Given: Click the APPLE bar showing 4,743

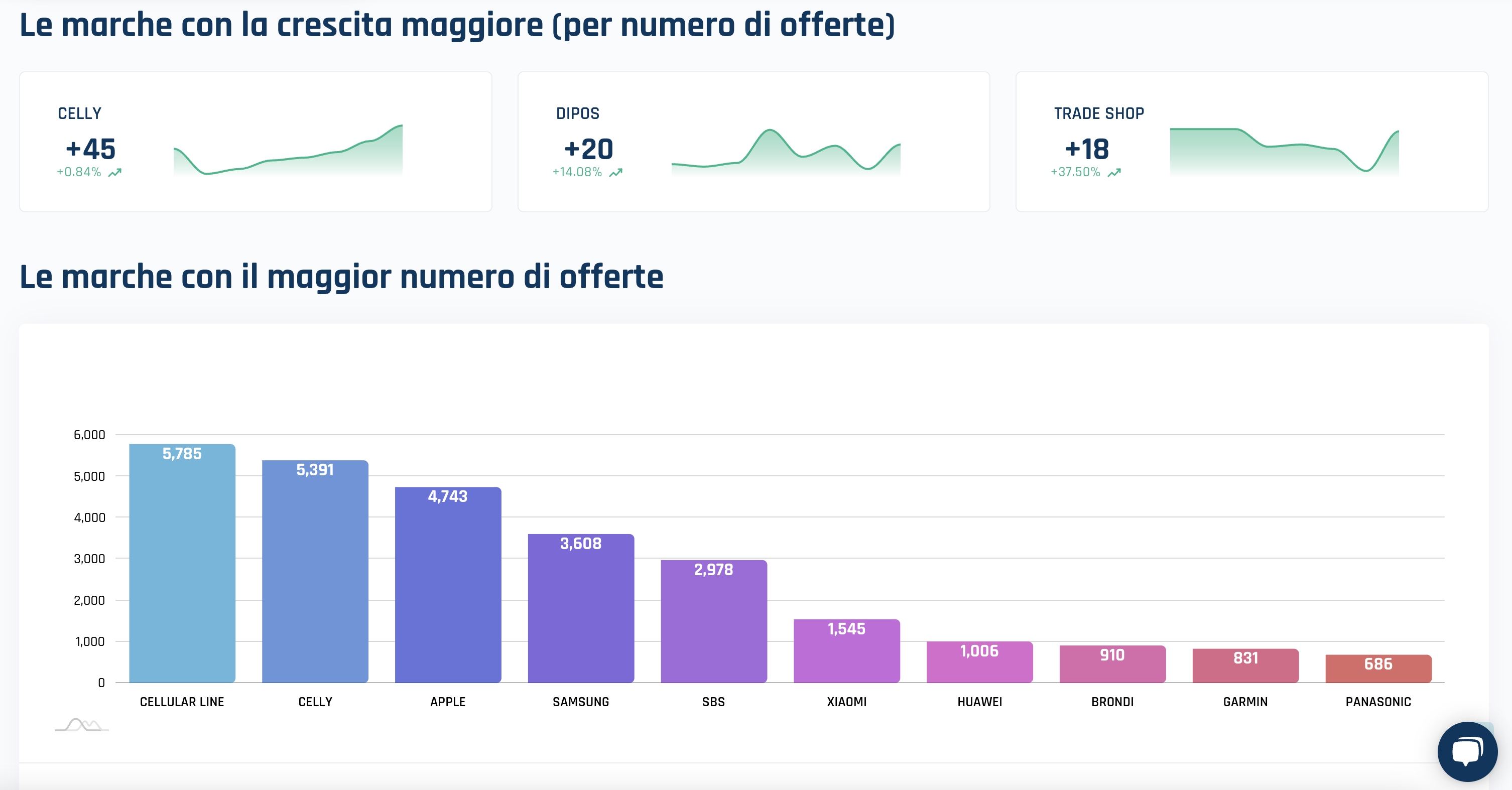Looking at the screenshot, I should 448,586.
